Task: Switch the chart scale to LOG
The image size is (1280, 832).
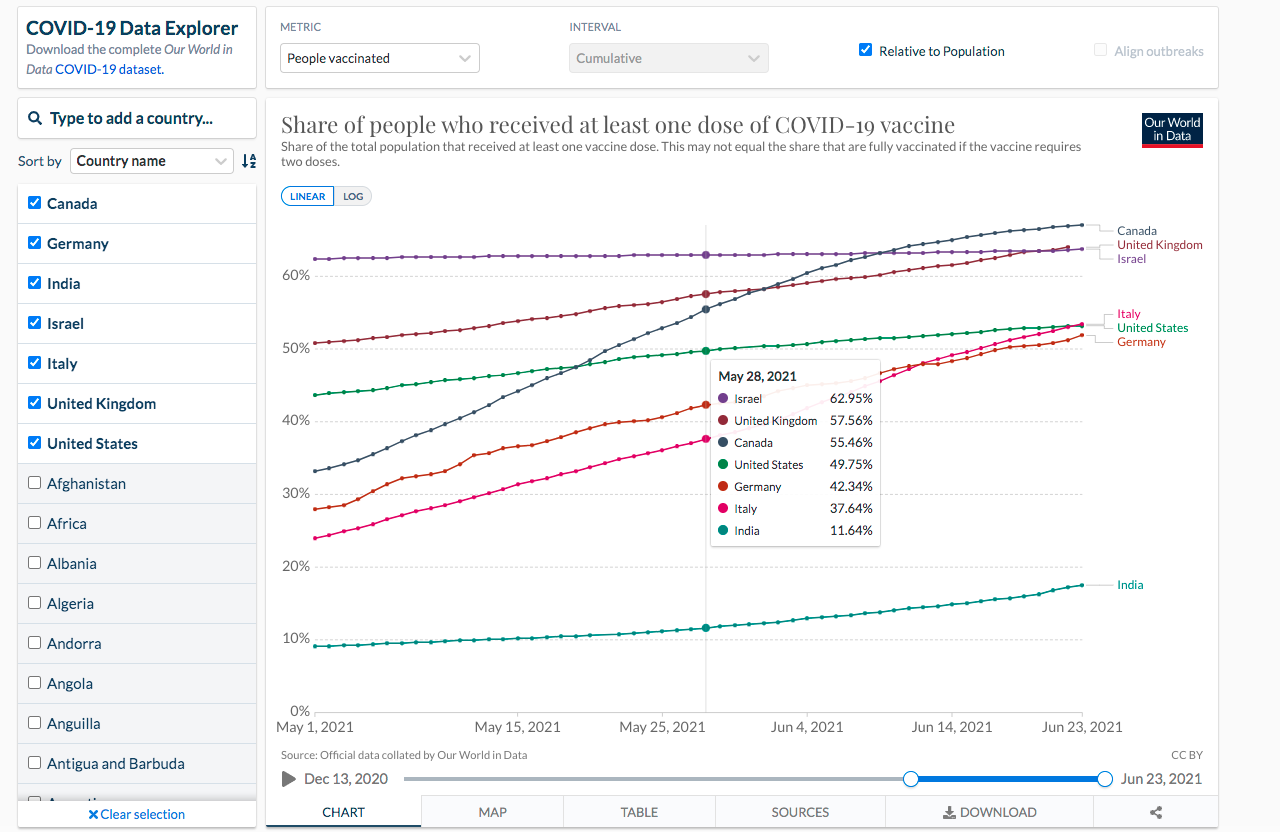Action: click(x=353, y=197)
